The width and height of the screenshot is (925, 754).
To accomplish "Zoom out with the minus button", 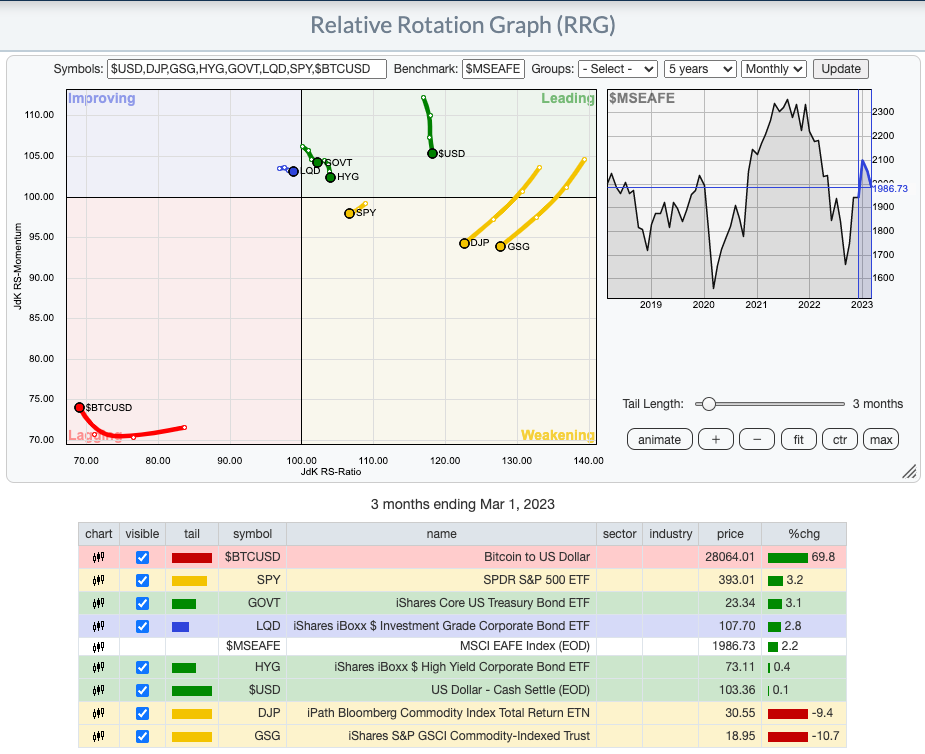I will click(x=757, y=440).
